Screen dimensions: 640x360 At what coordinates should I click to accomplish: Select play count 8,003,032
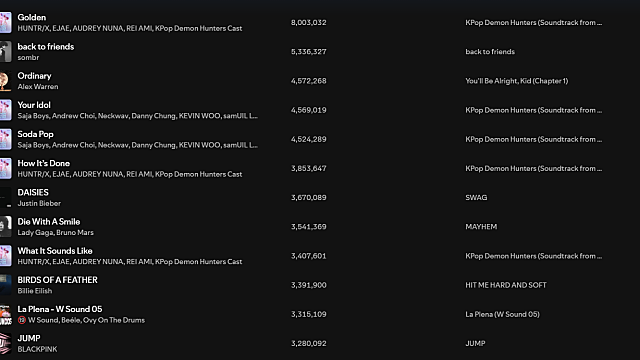tap(309, 22)
